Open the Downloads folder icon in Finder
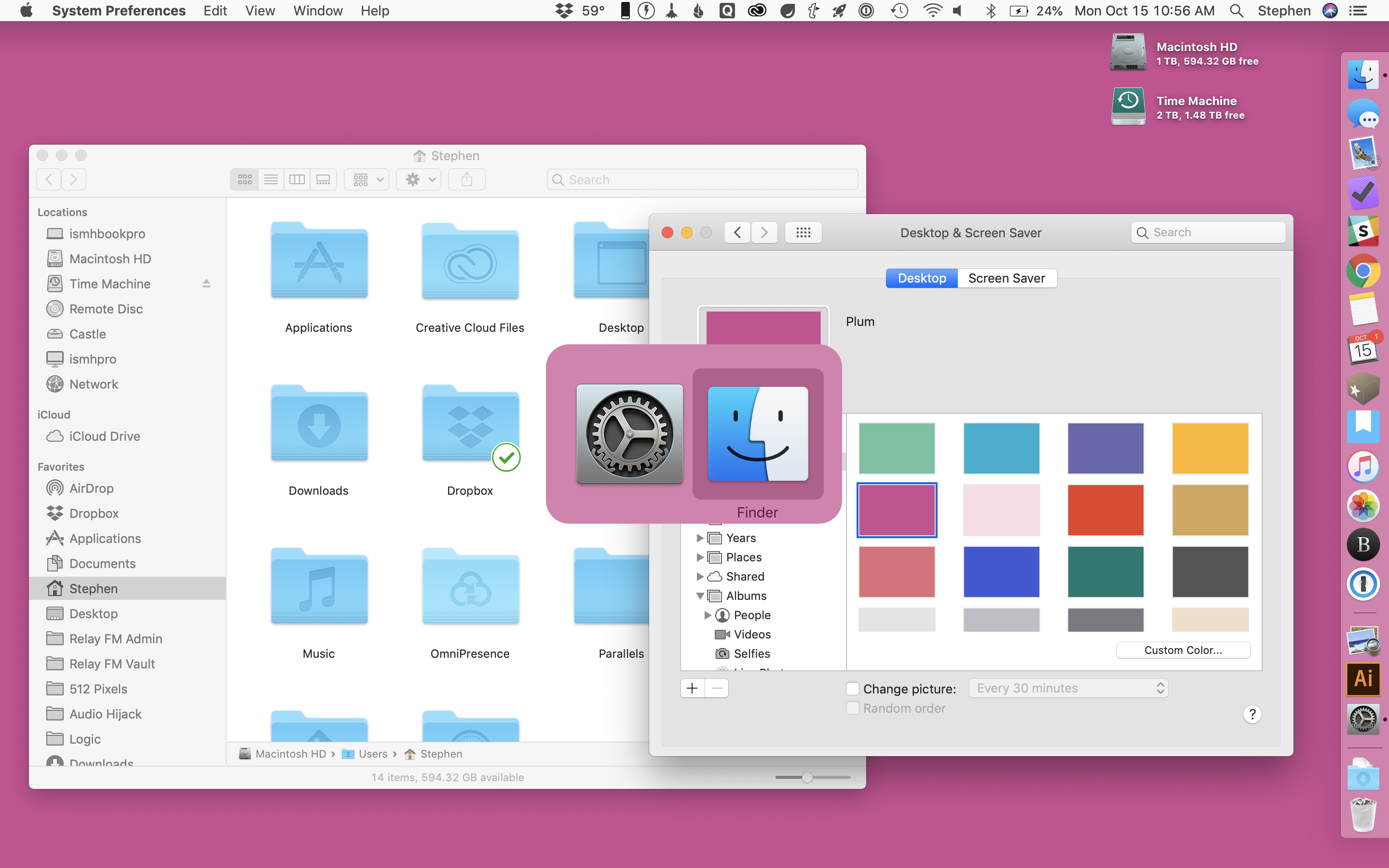The width and height of the screenshot is (1389, 868). click(x=319, y=424)
